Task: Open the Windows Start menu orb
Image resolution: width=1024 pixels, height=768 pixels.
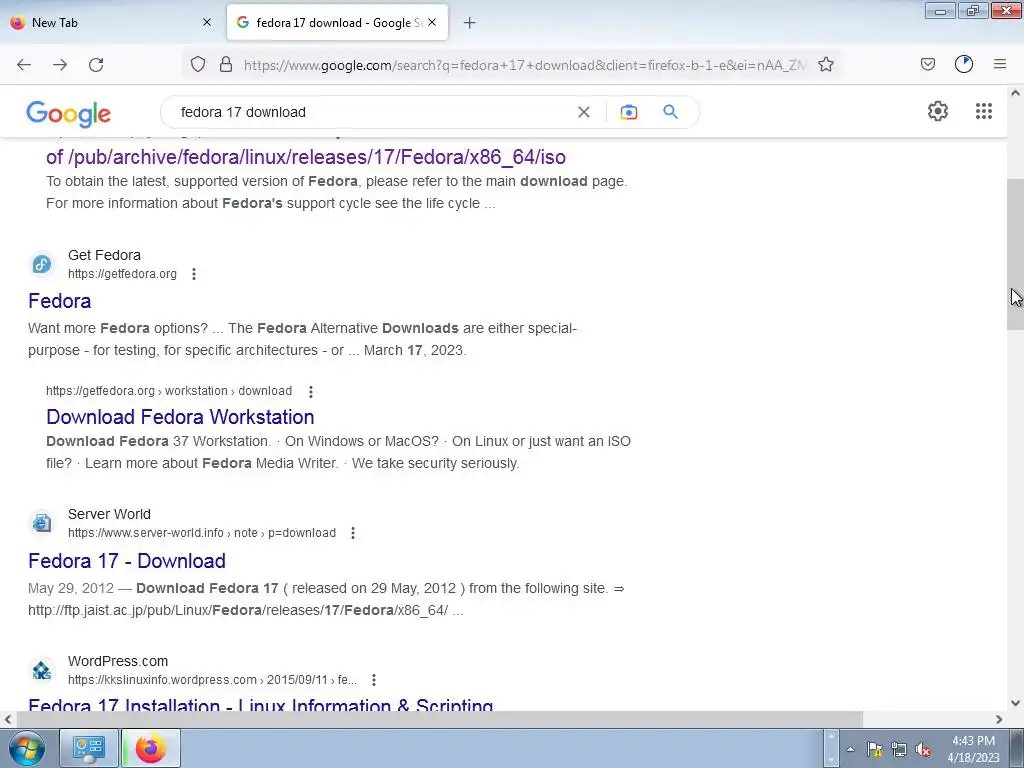Action: (x=25, y=748)
